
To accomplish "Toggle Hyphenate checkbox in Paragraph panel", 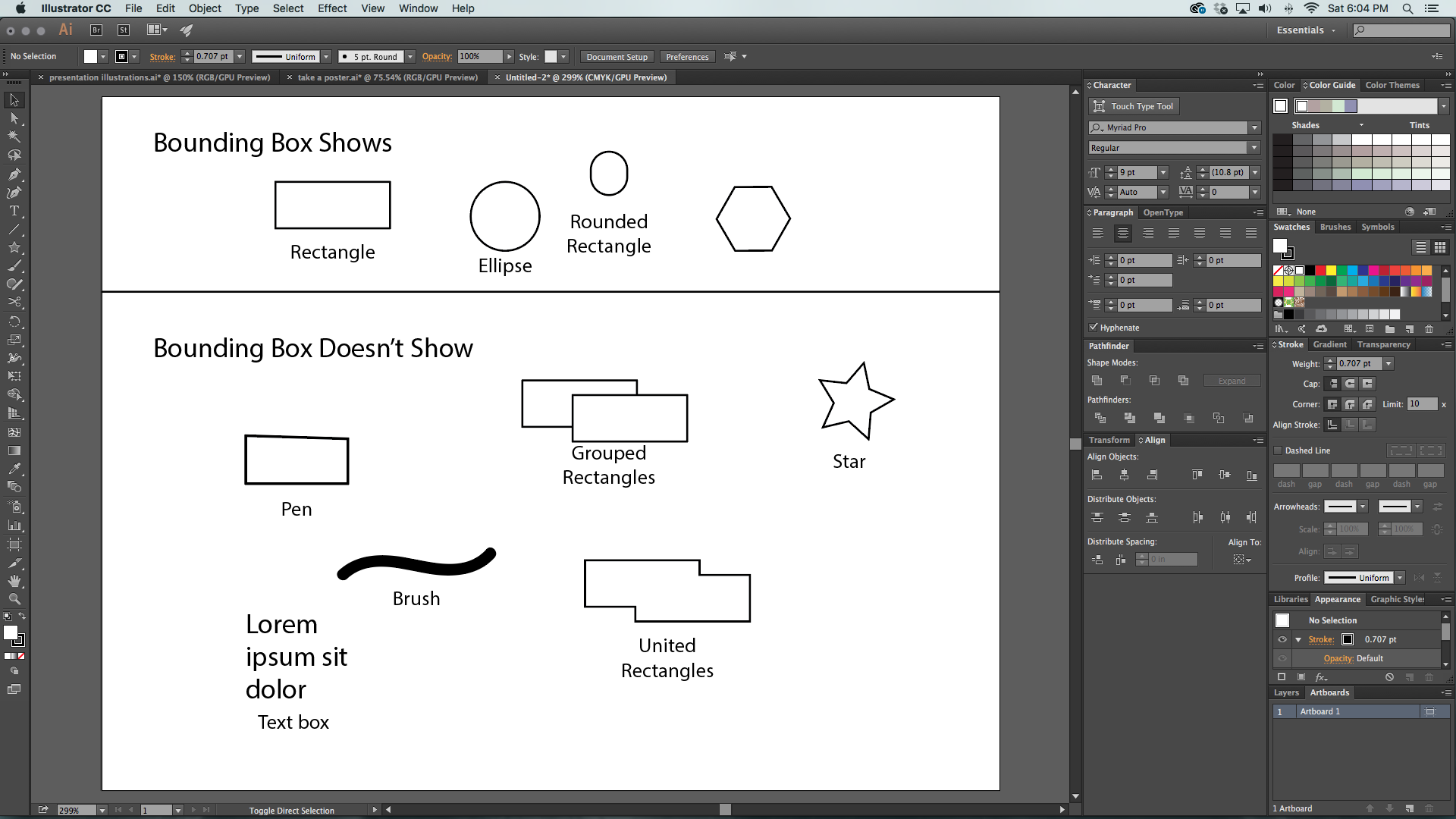I will 1093,327.
